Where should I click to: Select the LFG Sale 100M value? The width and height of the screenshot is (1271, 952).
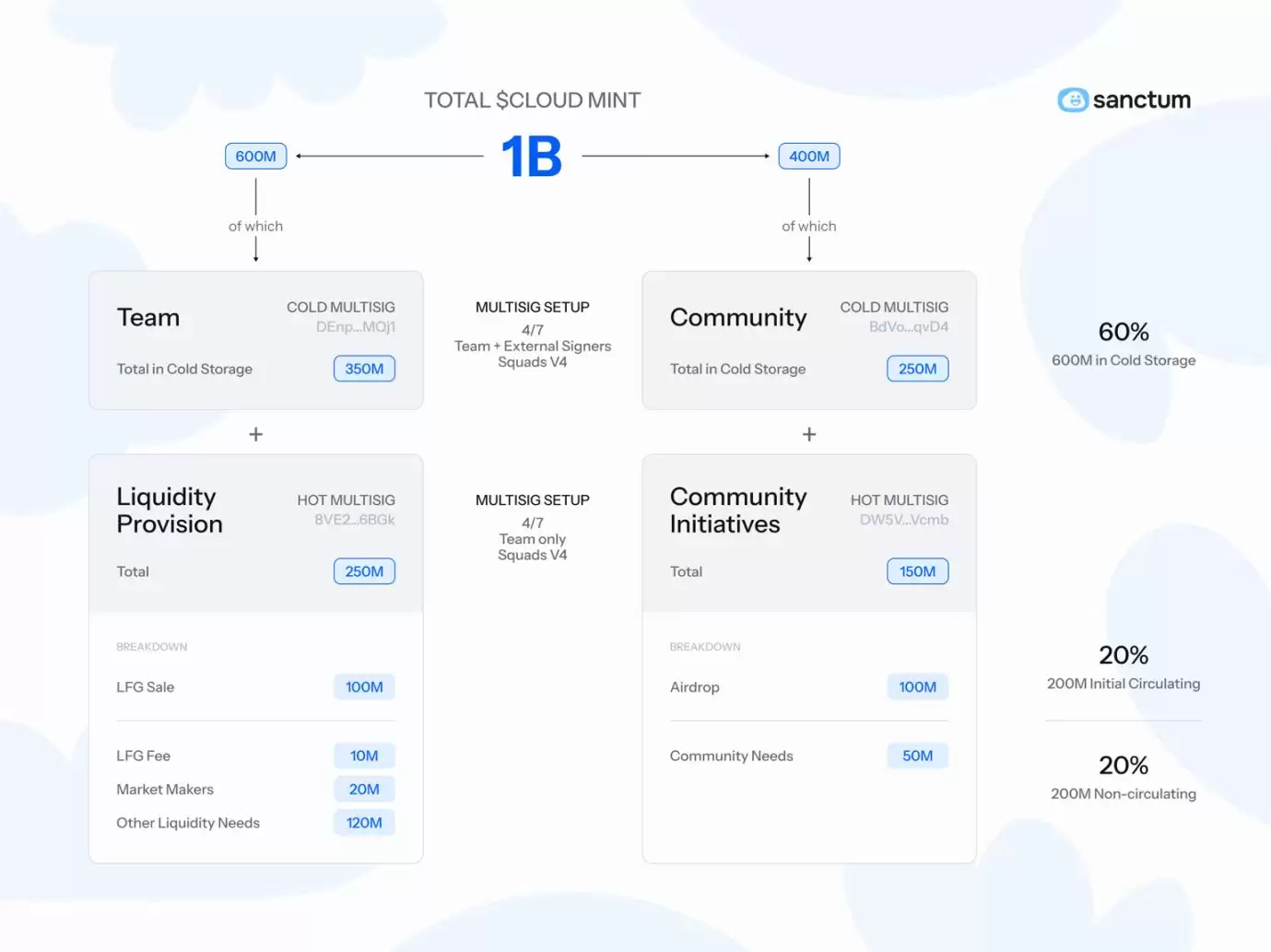364,688
